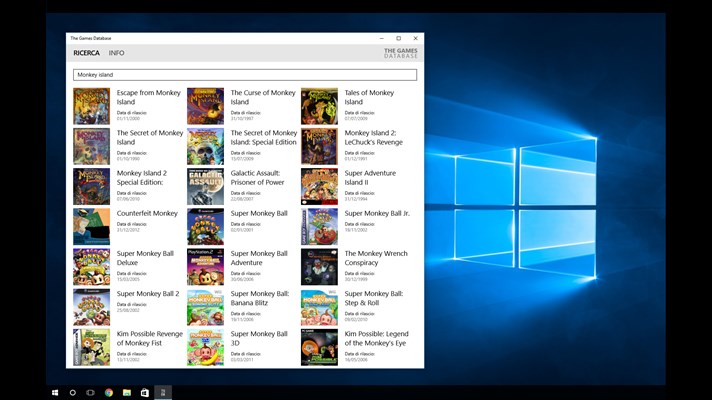The width and height of the screenshot is (712, 400).
Task: Open File Explorer from the taskbar
Action: (127, 393)
